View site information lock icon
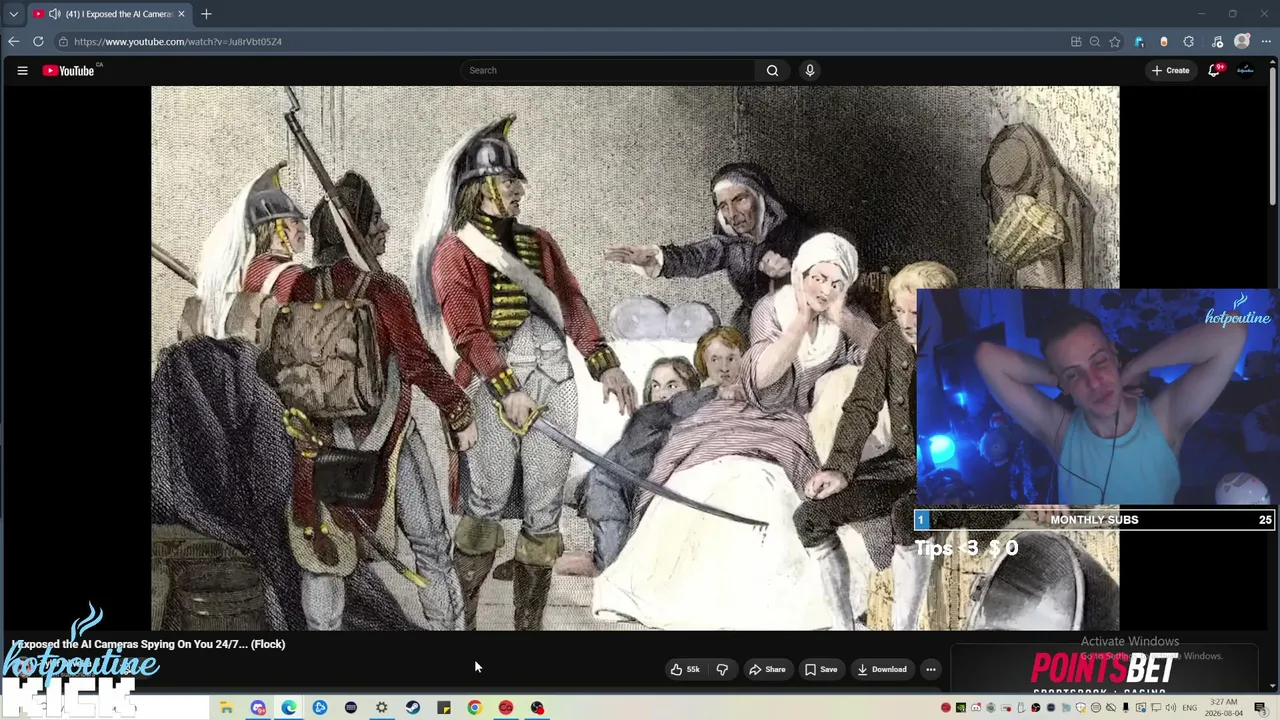The width and height of the screenshot is (1280, 720). pos(63,42)
